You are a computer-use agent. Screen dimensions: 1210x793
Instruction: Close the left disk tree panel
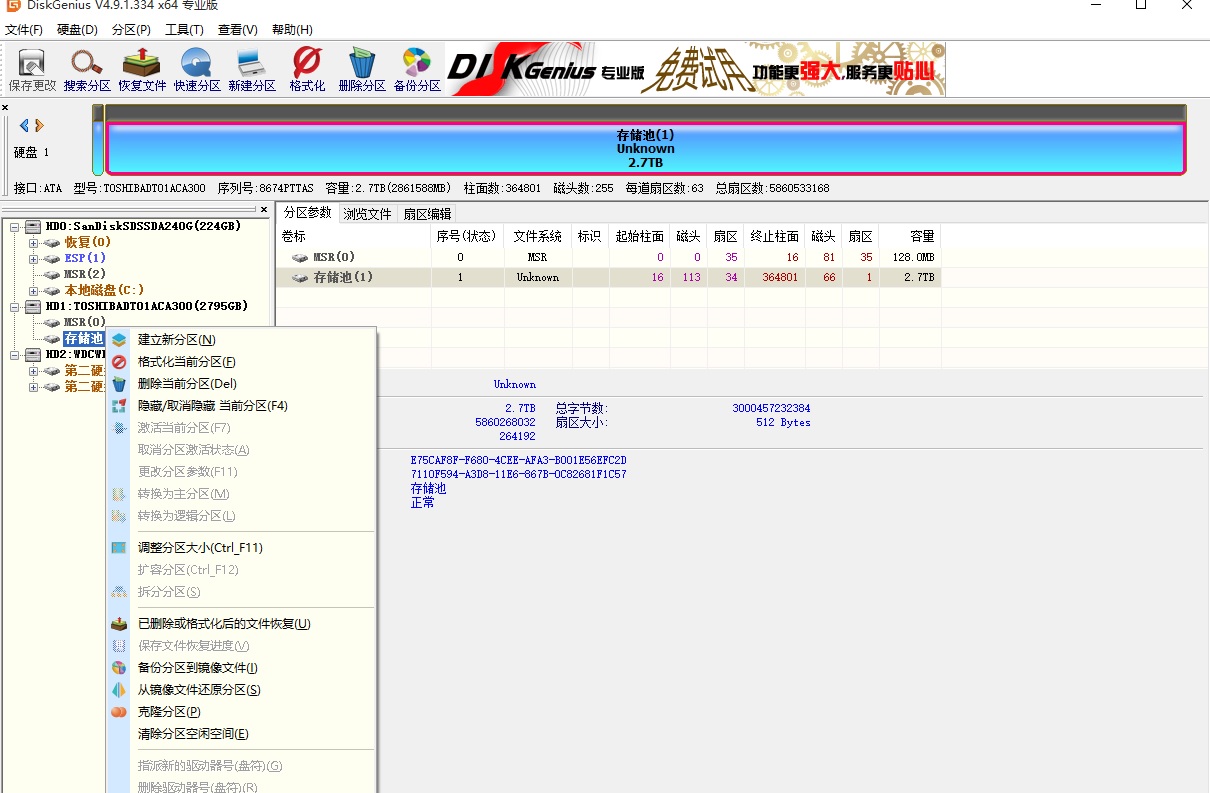pos(265,210)
